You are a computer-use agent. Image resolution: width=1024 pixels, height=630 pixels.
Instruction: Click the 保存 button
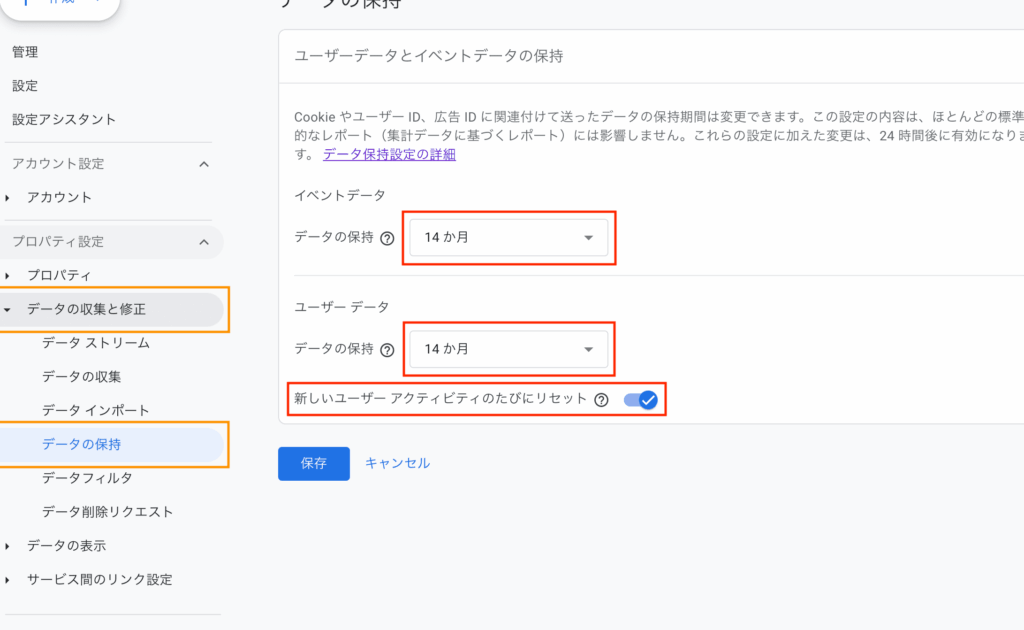coord(313,464)
